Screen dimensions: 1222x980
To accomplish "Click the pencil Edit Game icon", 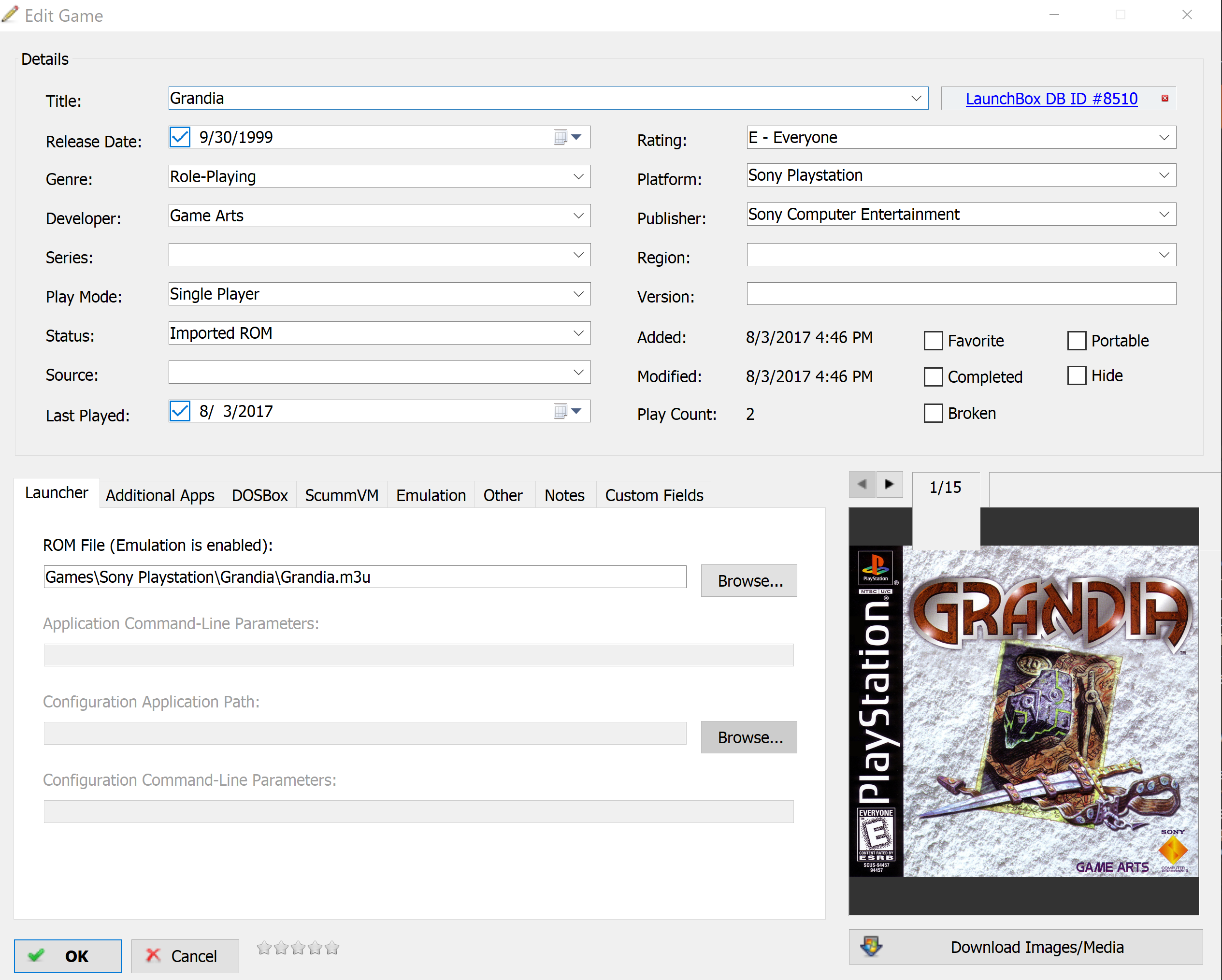I will click(10, 14).
